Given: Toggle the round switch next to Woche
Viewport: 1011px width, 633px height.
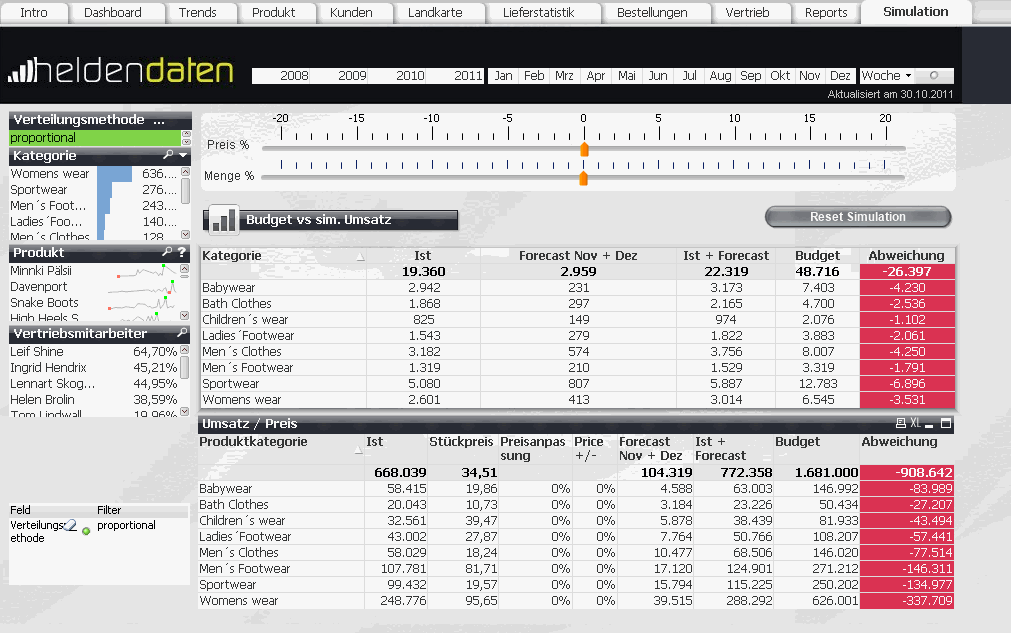Looking at the screenshot, I should pyautogui.click(x=934, y=75).
